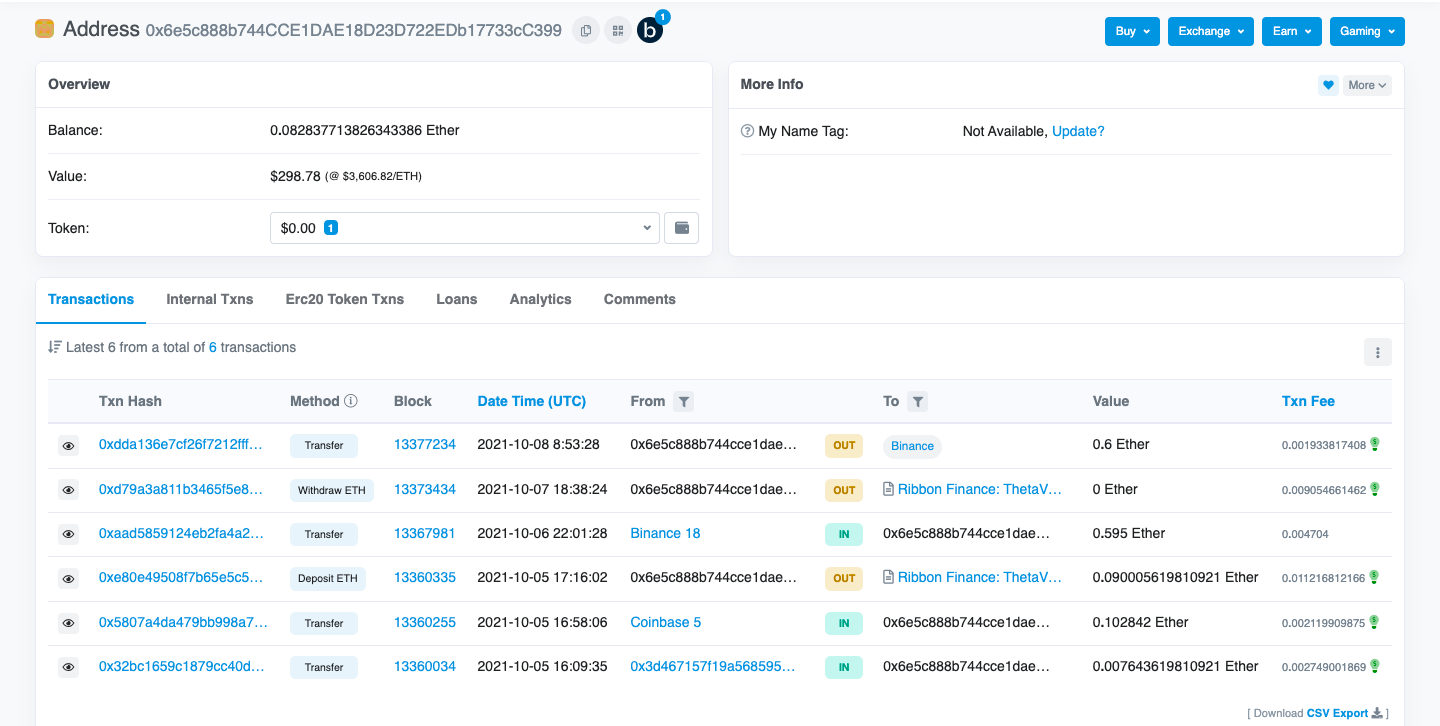1440x726 pixels.
Task: Open the three-dot options menu above table
Action: (x=1377, y=352)
